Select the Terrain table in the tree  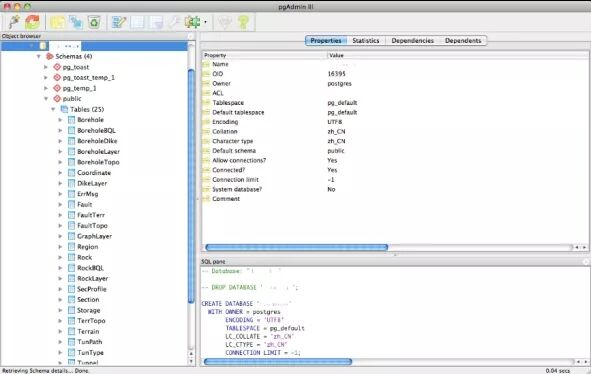click(x=88, y=331)
